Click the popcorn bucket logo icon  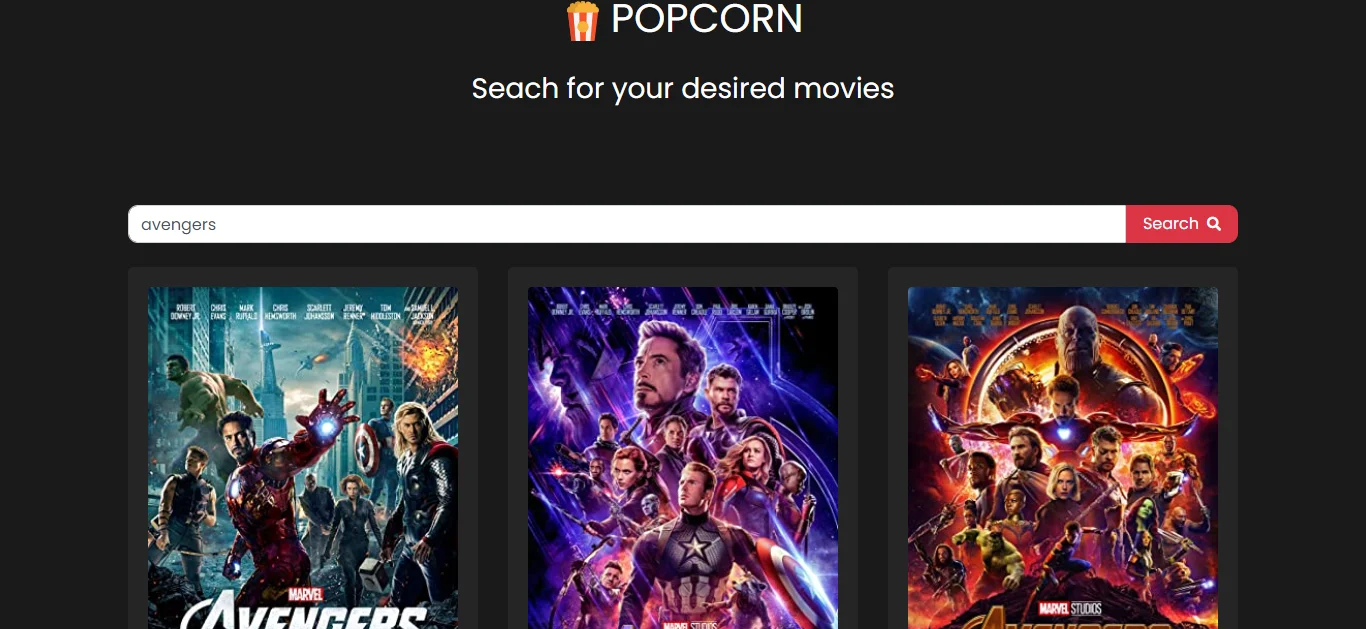coord(582,21)
